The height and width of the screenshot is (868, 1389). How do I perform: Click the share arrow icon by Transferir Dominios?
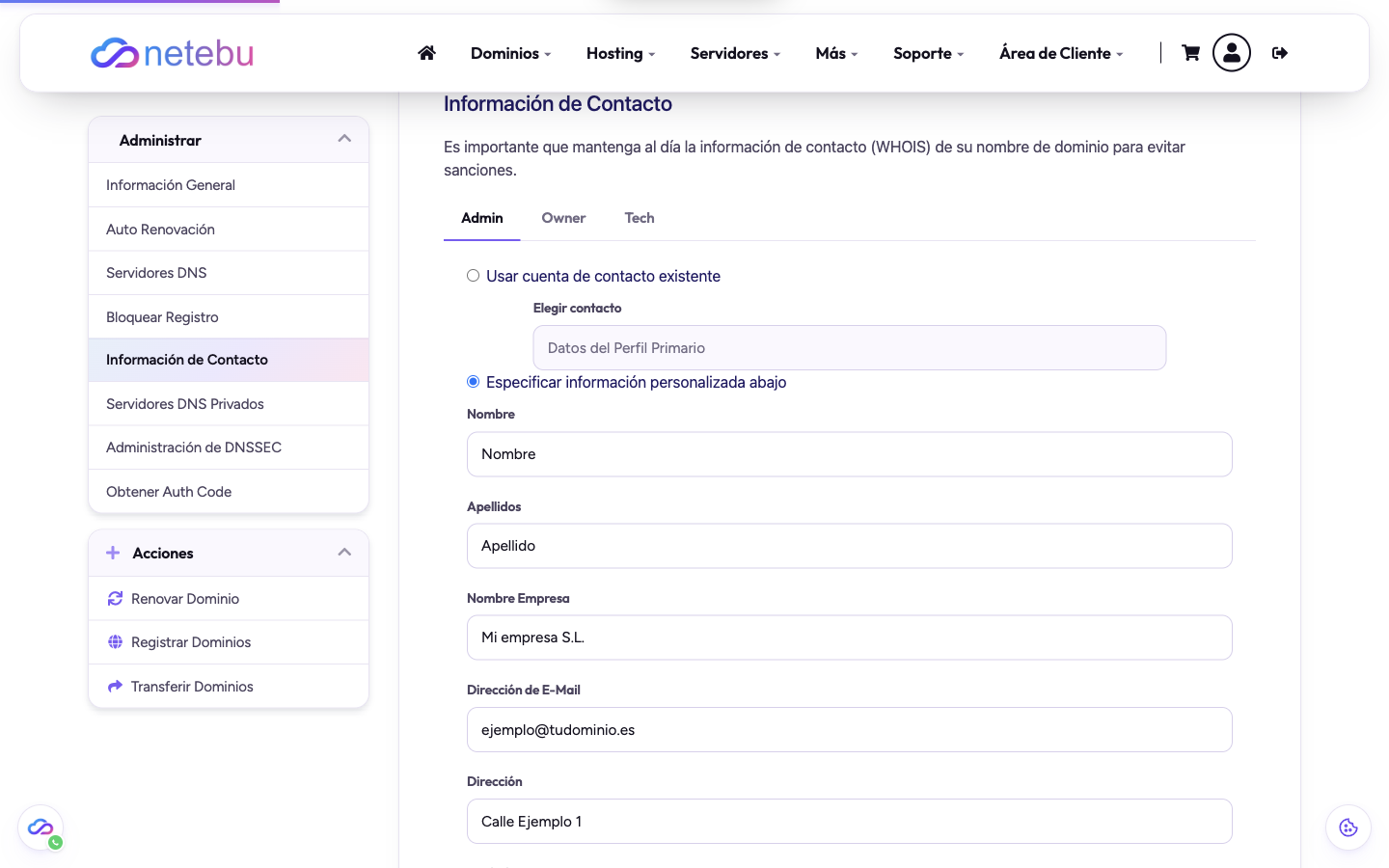click(115, 687)
